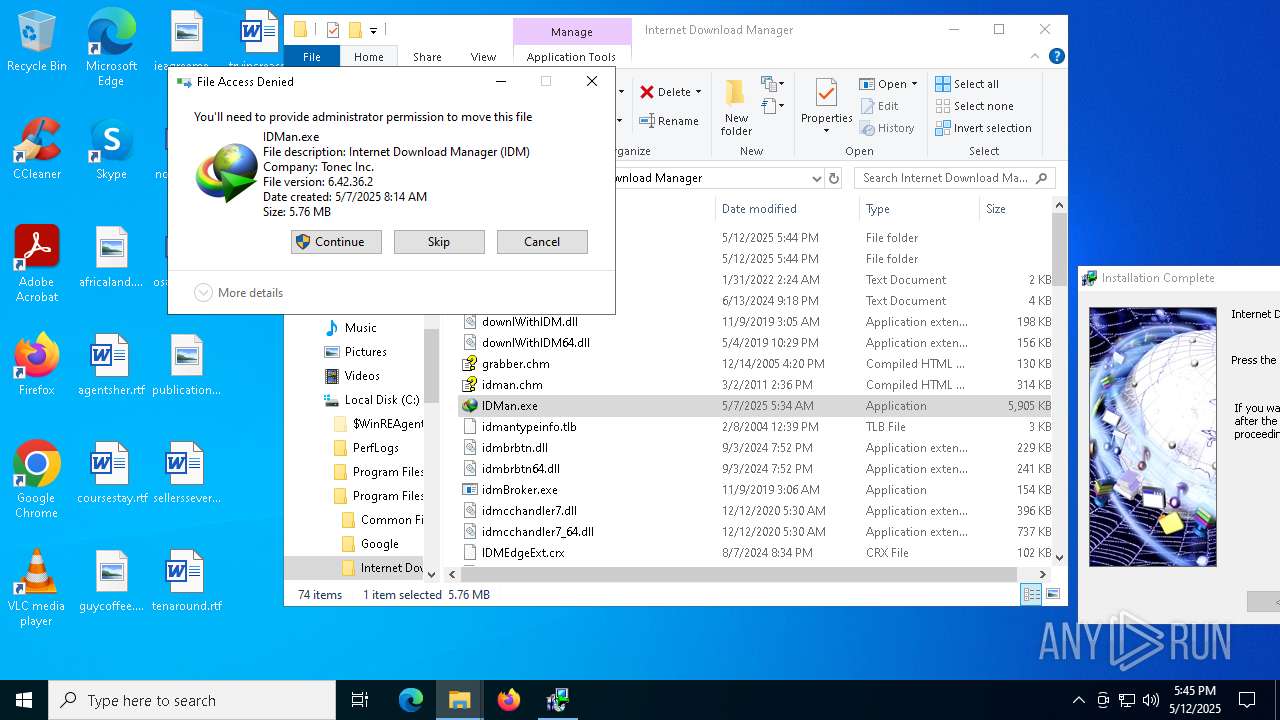Viewport: 1280px width, 720px height.
Task: Switch to the large icons view icon
Action: click(1052, 595)
